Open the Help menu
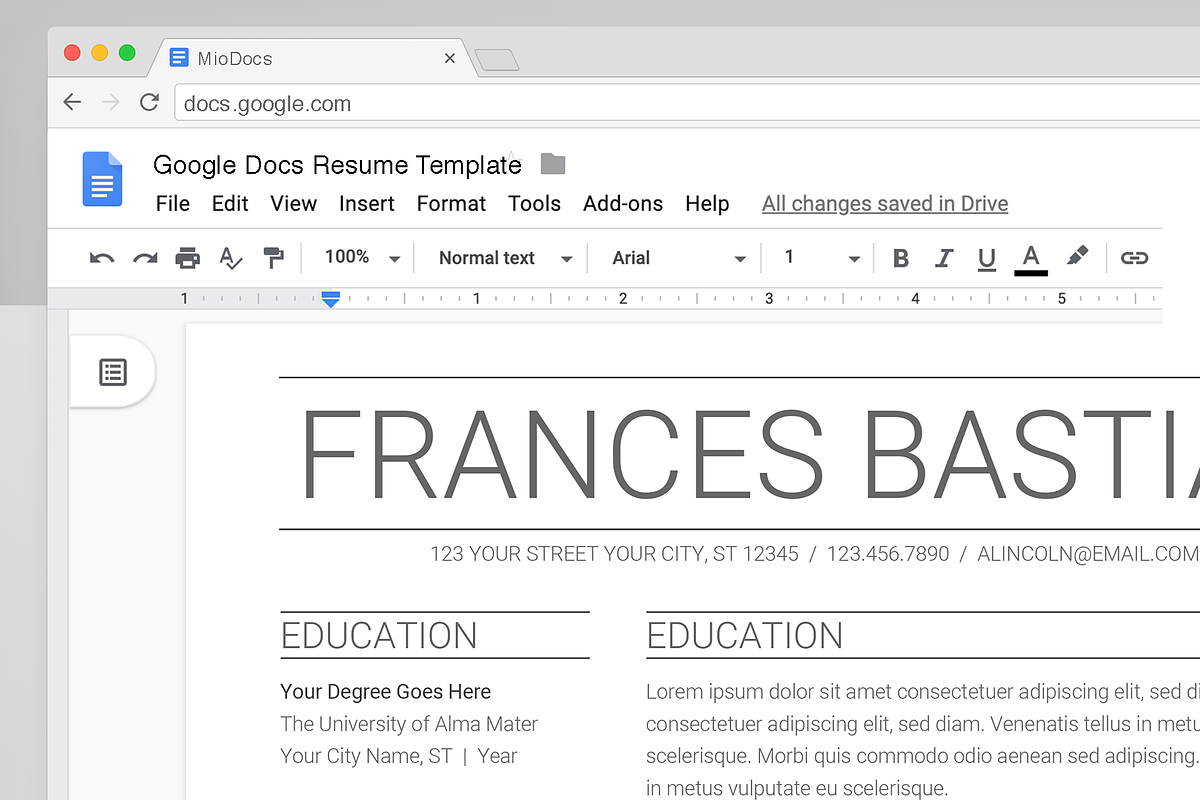This screenshot has width=1200, height=800. coord(707,204)
